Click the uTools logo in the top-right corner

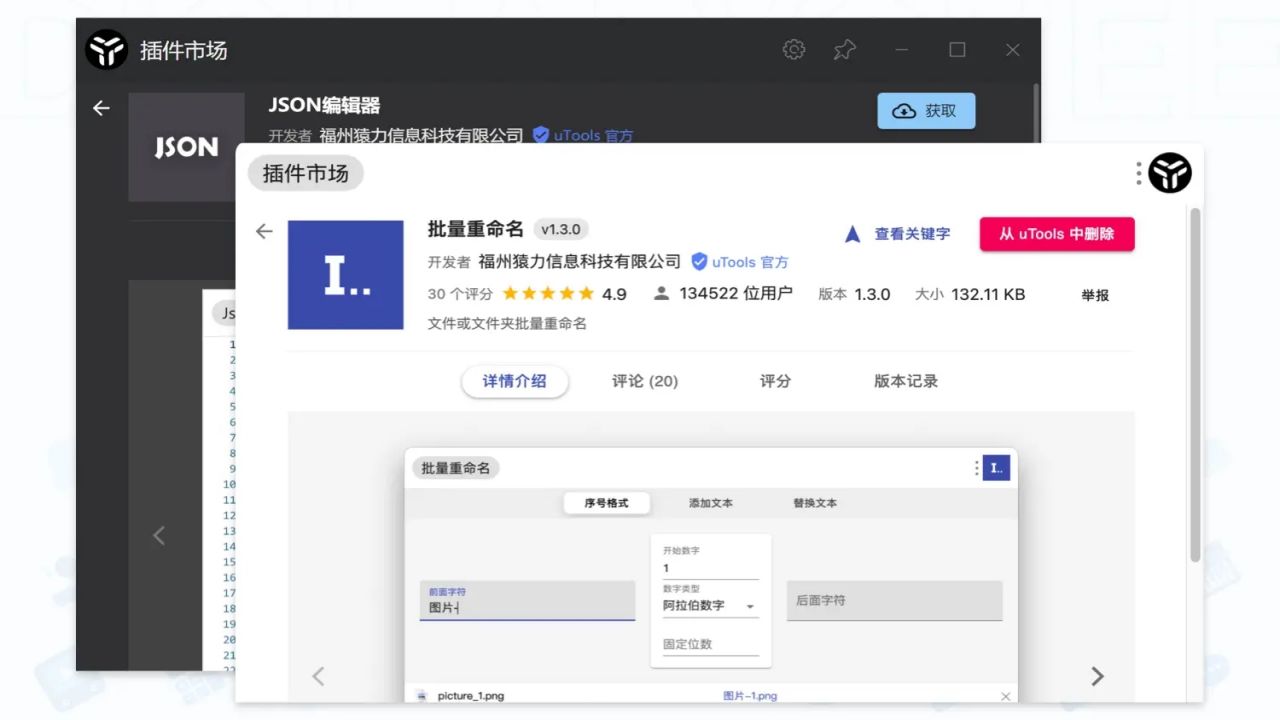(x=1170, y=173)
